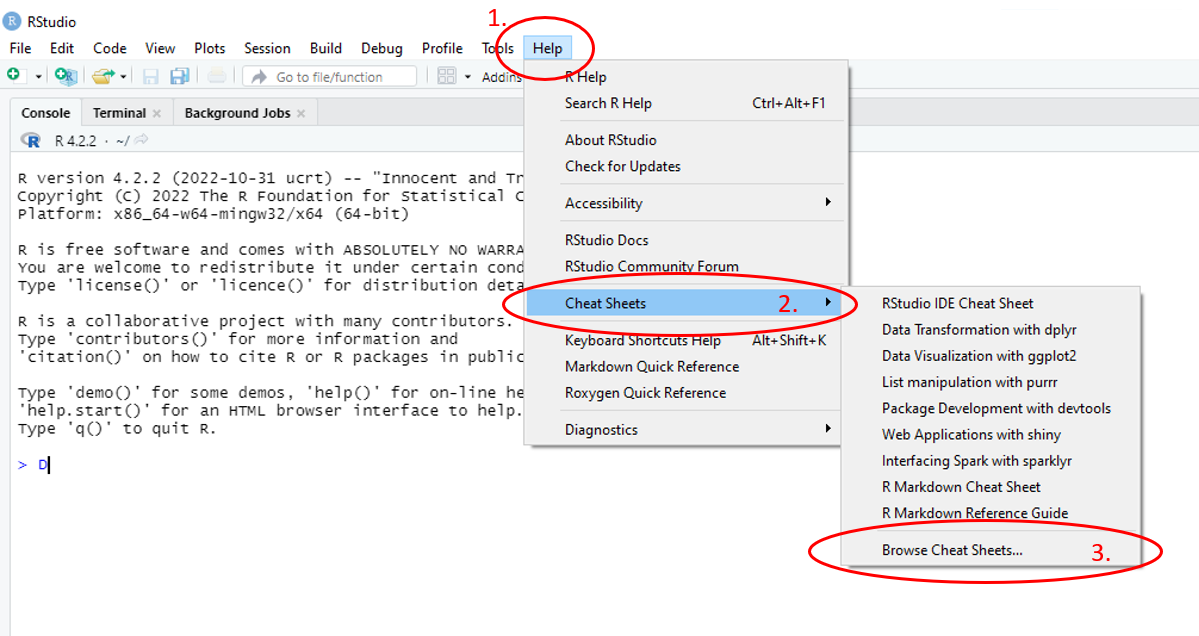Open Interfacing Spark with sparklyr
The height and width of the screenshot is (636, 1199).
[x=991, y=460]
